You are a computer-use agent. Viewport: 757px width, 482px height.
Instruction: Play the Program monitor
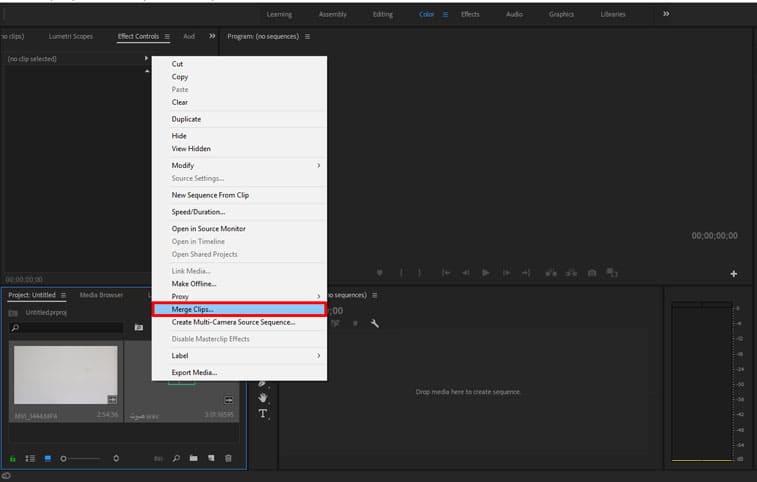[x=486, y=273]
